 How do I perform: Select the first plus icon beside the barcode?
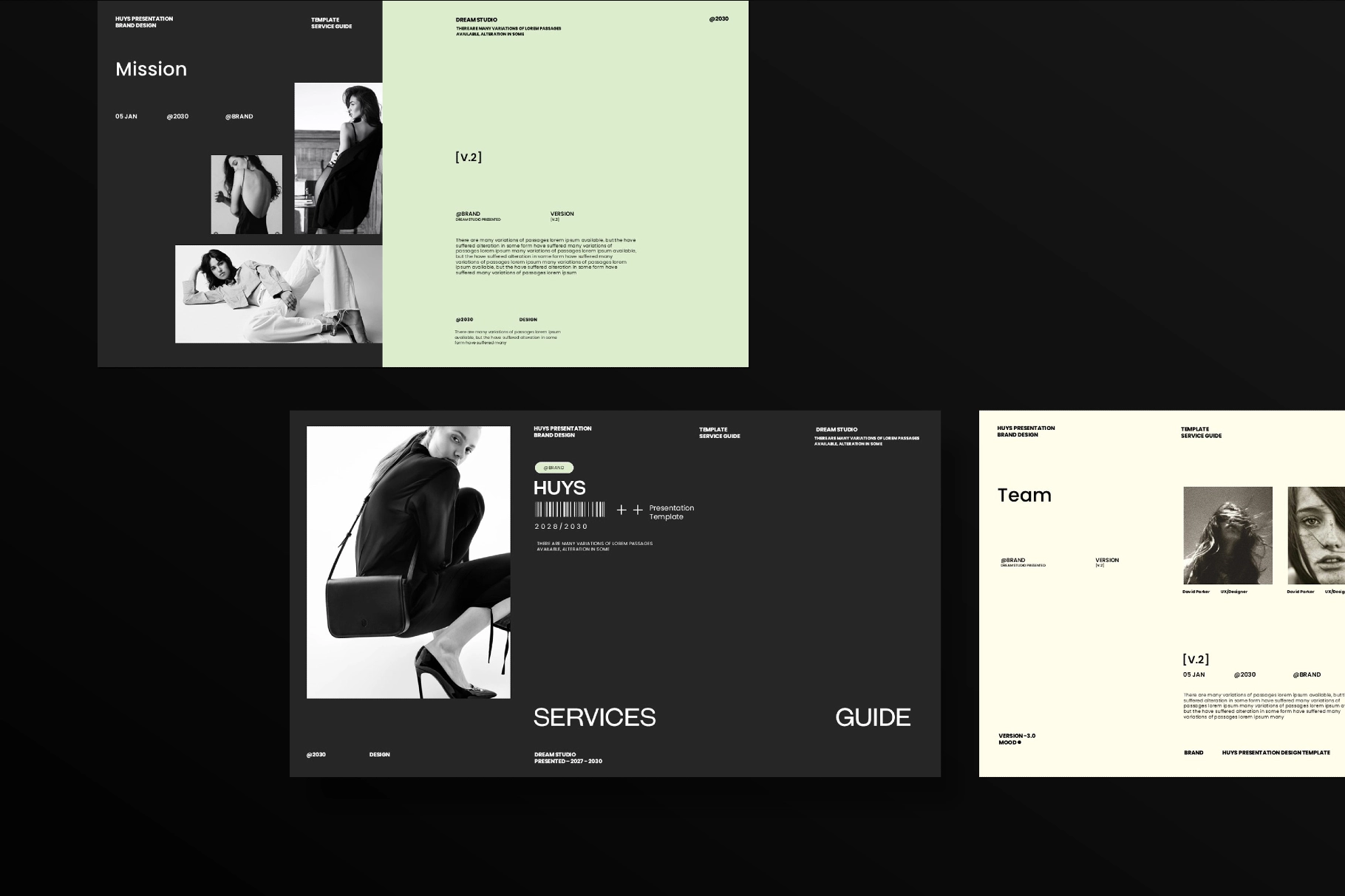(x=622, y=508)
